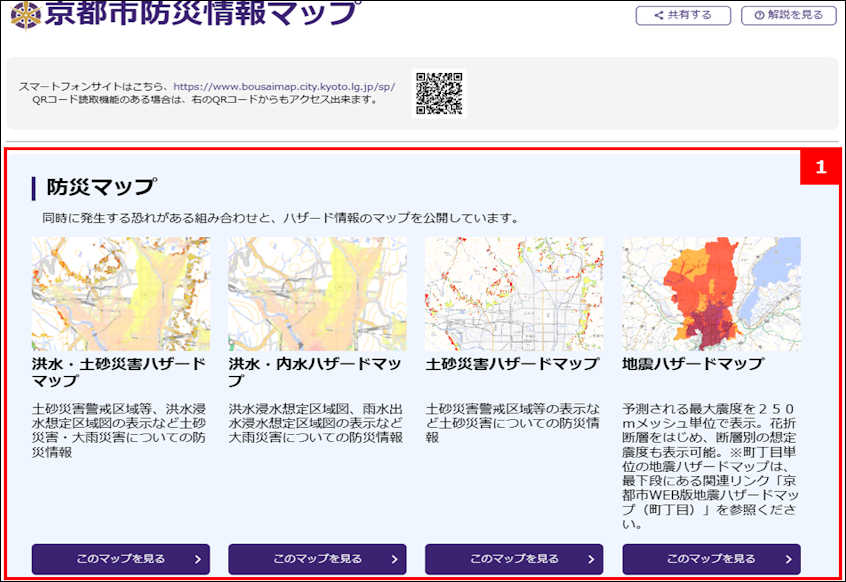Image resolution: width=846 pixels, height=582 pixels.
Task: Click the 京都市防災情報マップ page title
Action: coord(200,13)
